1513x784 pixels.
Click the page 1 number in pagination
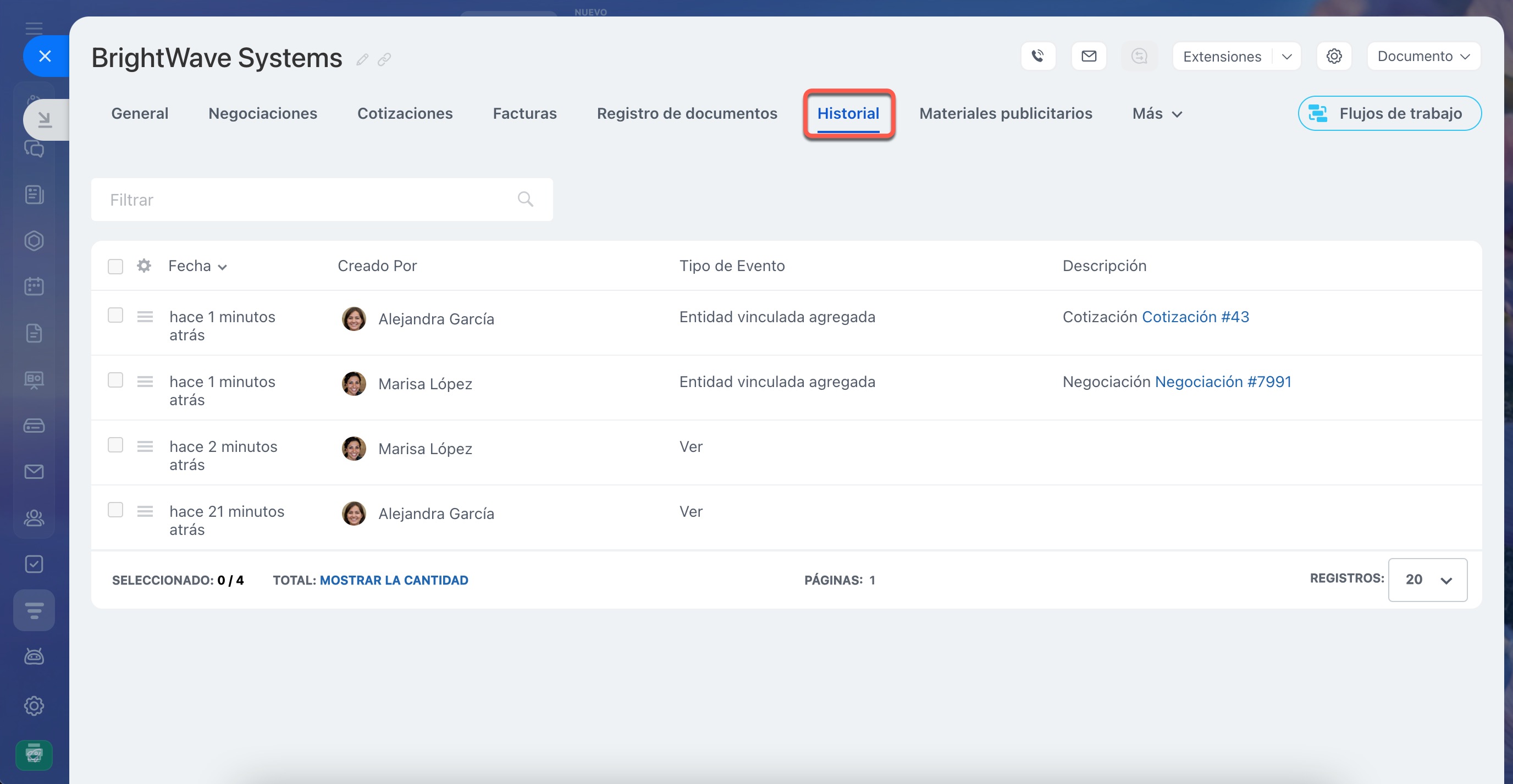point(872,580)
